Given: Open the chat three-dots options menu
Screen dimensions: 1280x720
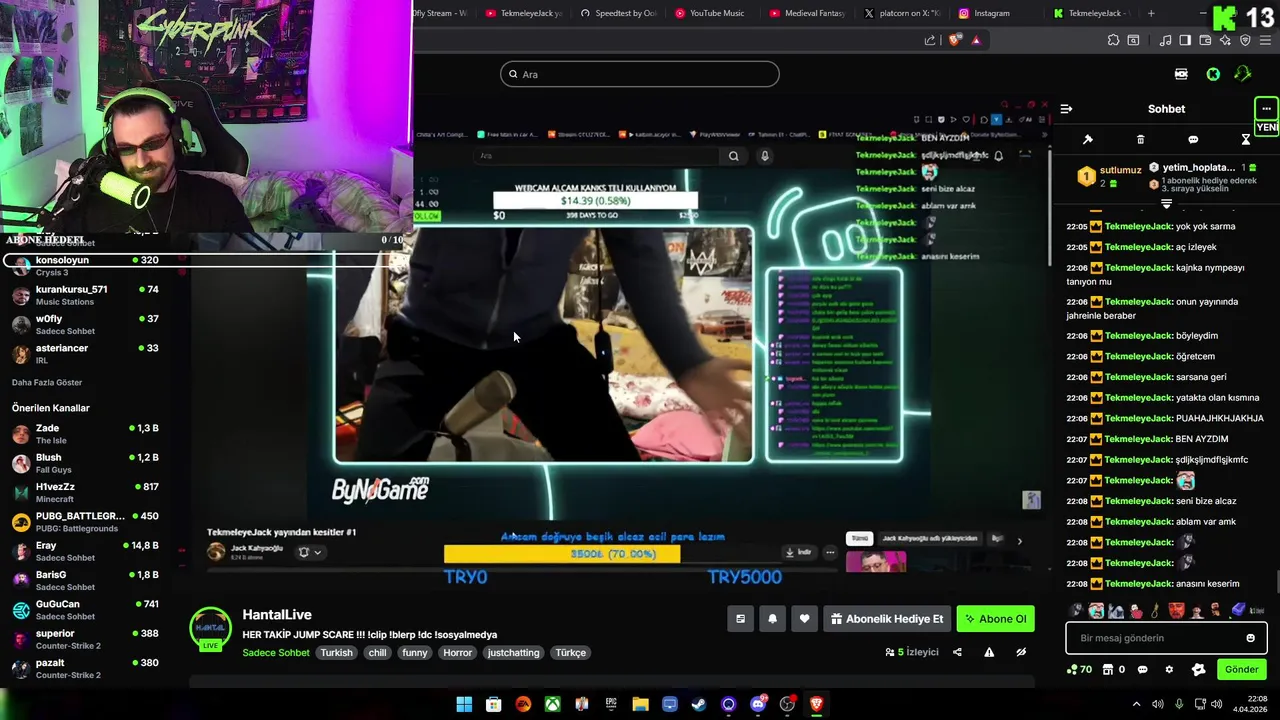Looking at the screenshot, I should [1266, 109].
